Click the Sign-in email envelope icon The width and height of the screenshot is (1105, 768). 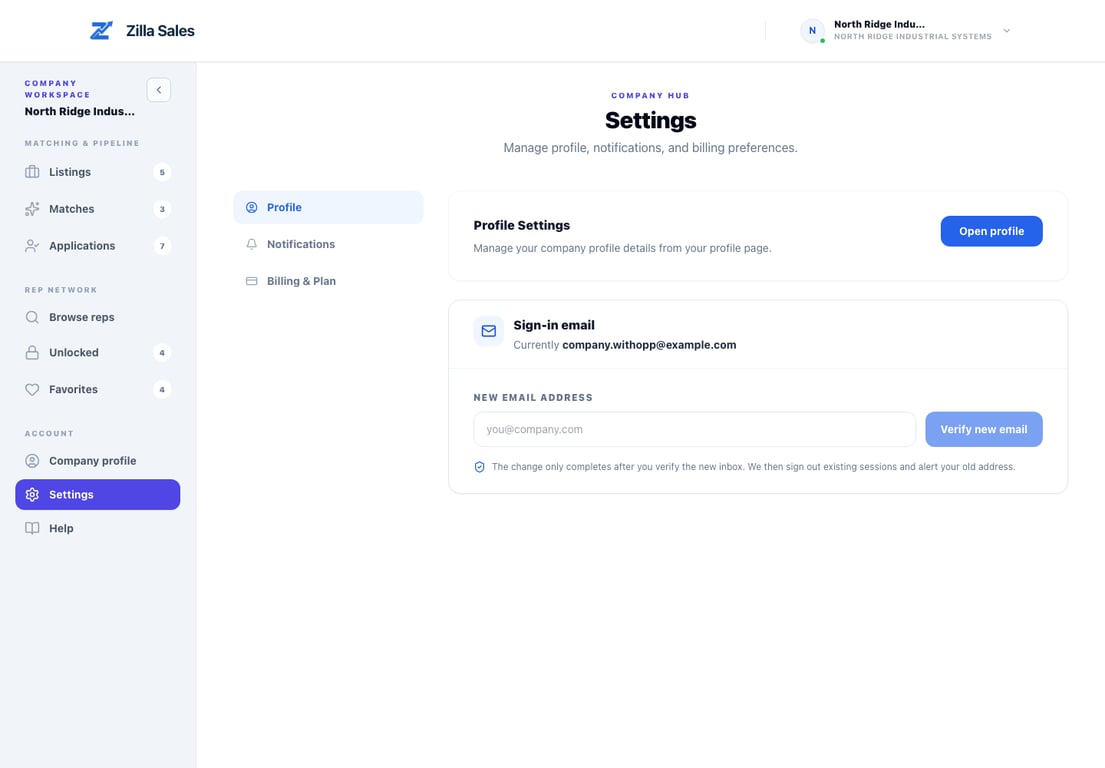tap(488, 331)
